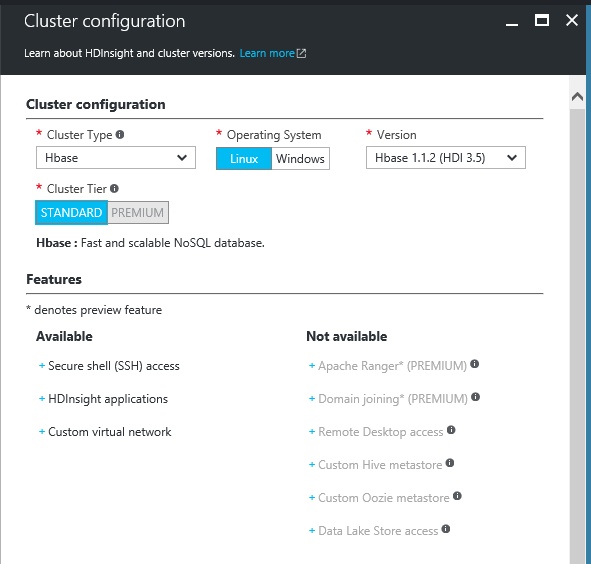591x564 pixels.
Task: Click the vertical scrollbar track
Action: pos(577,336)
